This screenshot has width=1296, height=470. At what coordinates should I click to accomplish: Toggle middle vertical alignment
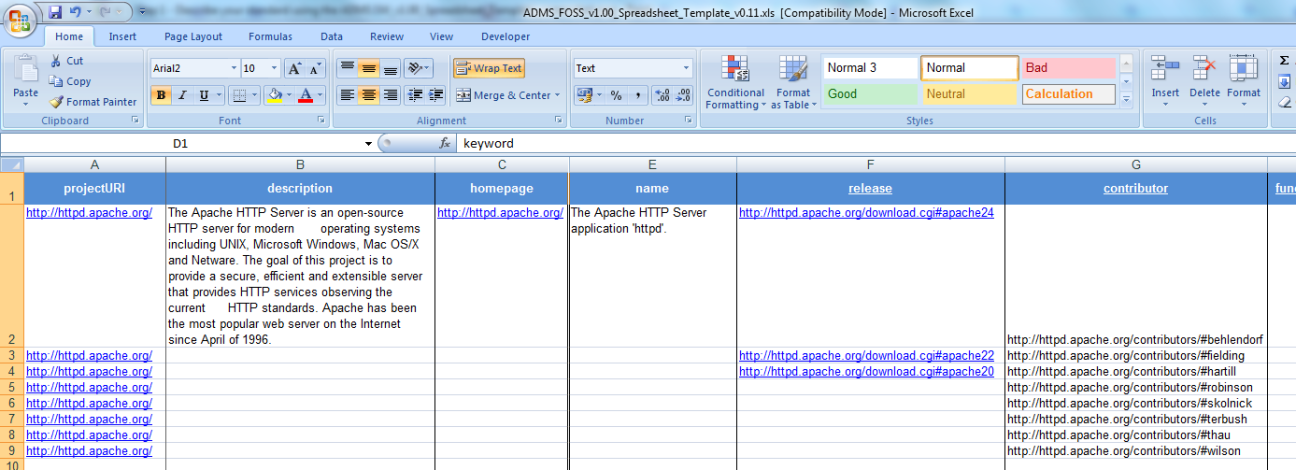pyautogui.click(x=369, y=68)
